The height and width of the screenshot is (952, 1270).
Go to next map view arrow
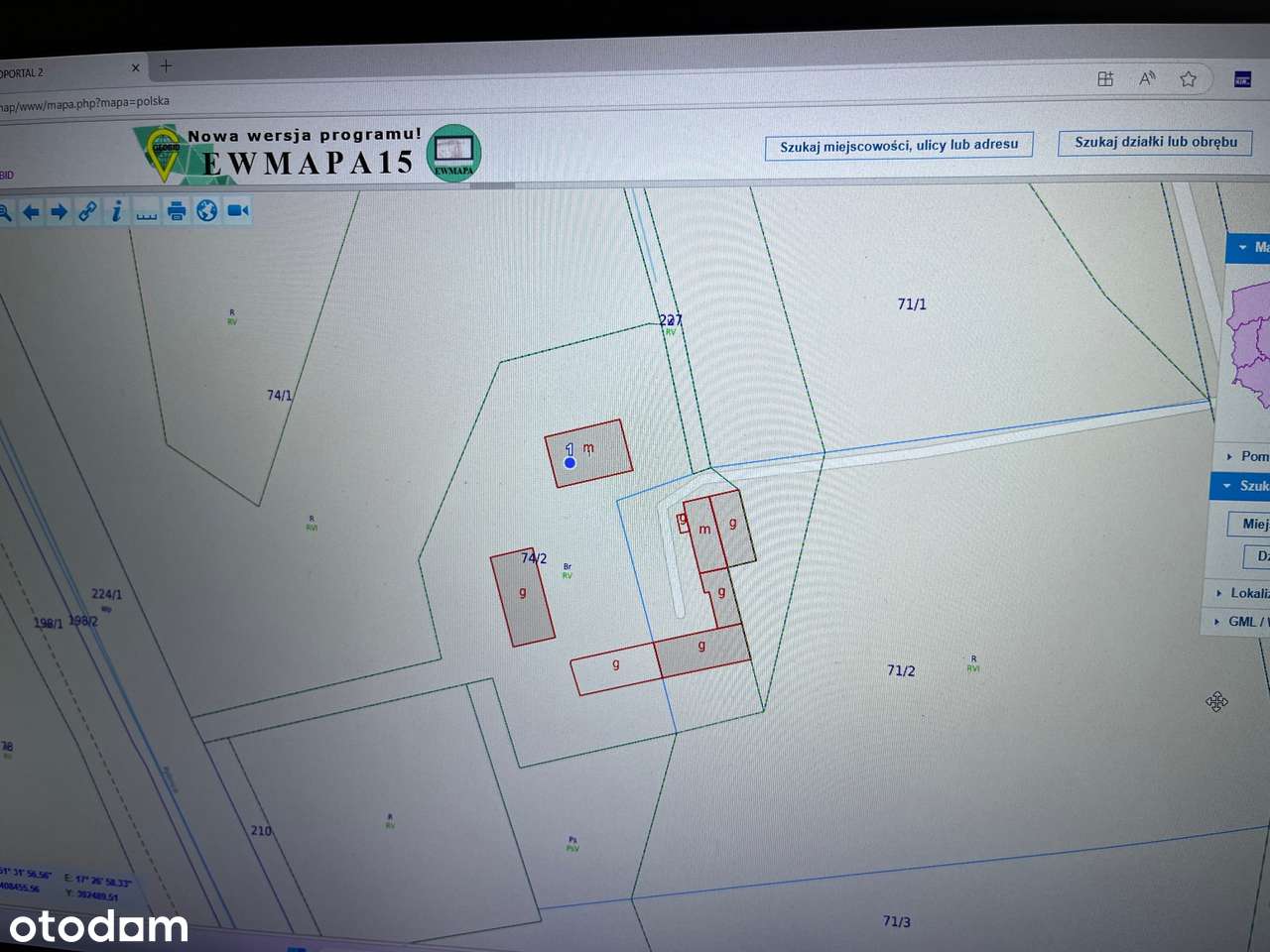click(x=60, y=211)
